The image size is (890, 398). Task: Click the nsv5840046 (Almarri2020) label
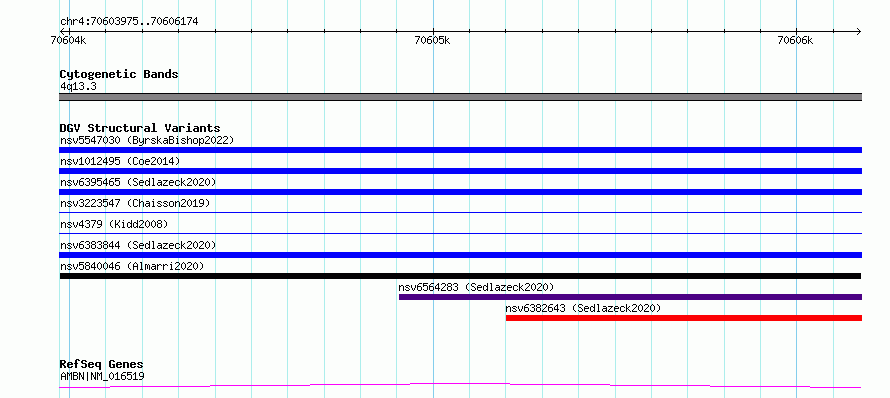(132, 266)
